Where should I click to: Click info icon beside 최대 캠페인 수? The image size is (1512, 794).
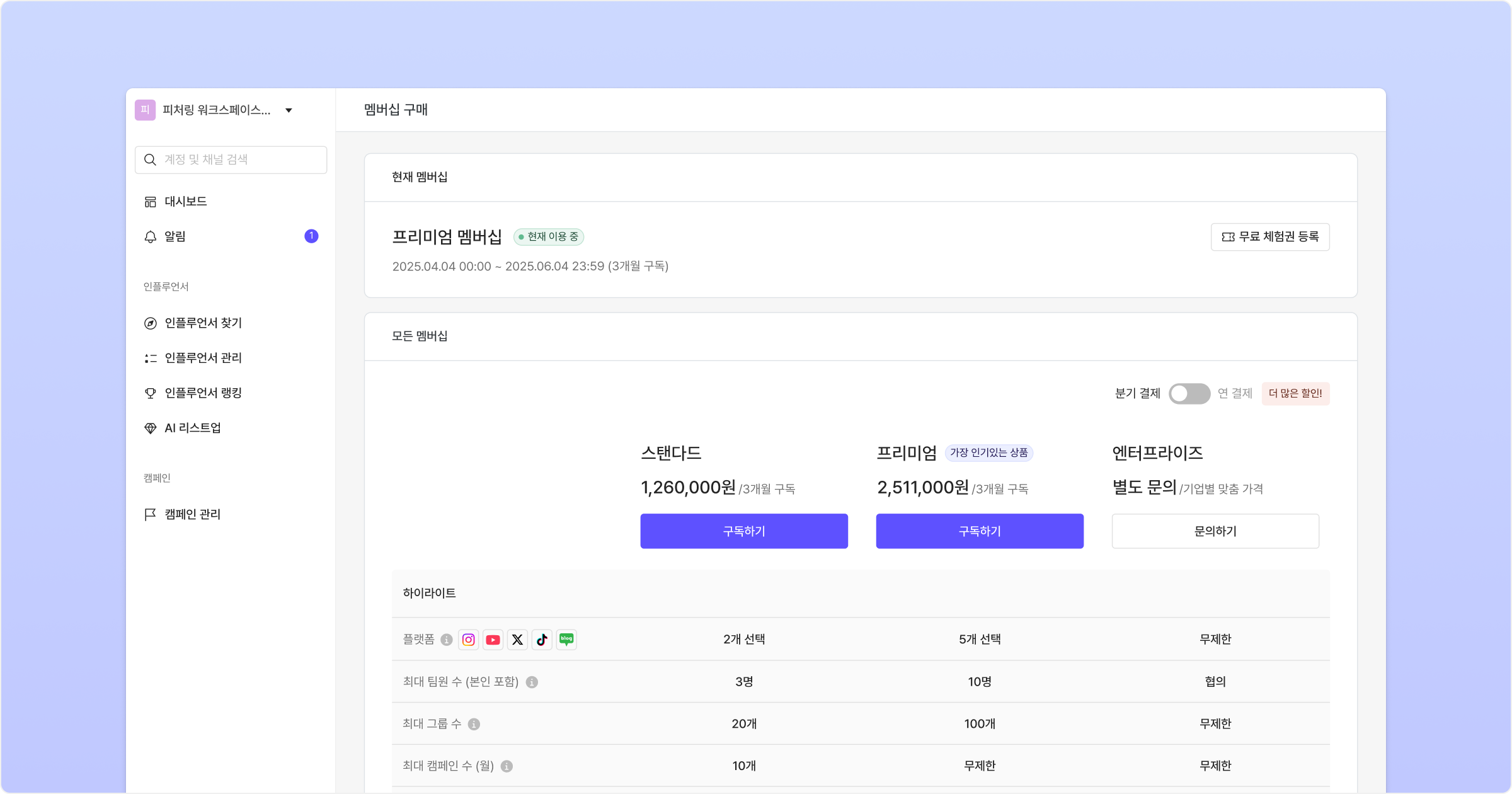[507, 766]
